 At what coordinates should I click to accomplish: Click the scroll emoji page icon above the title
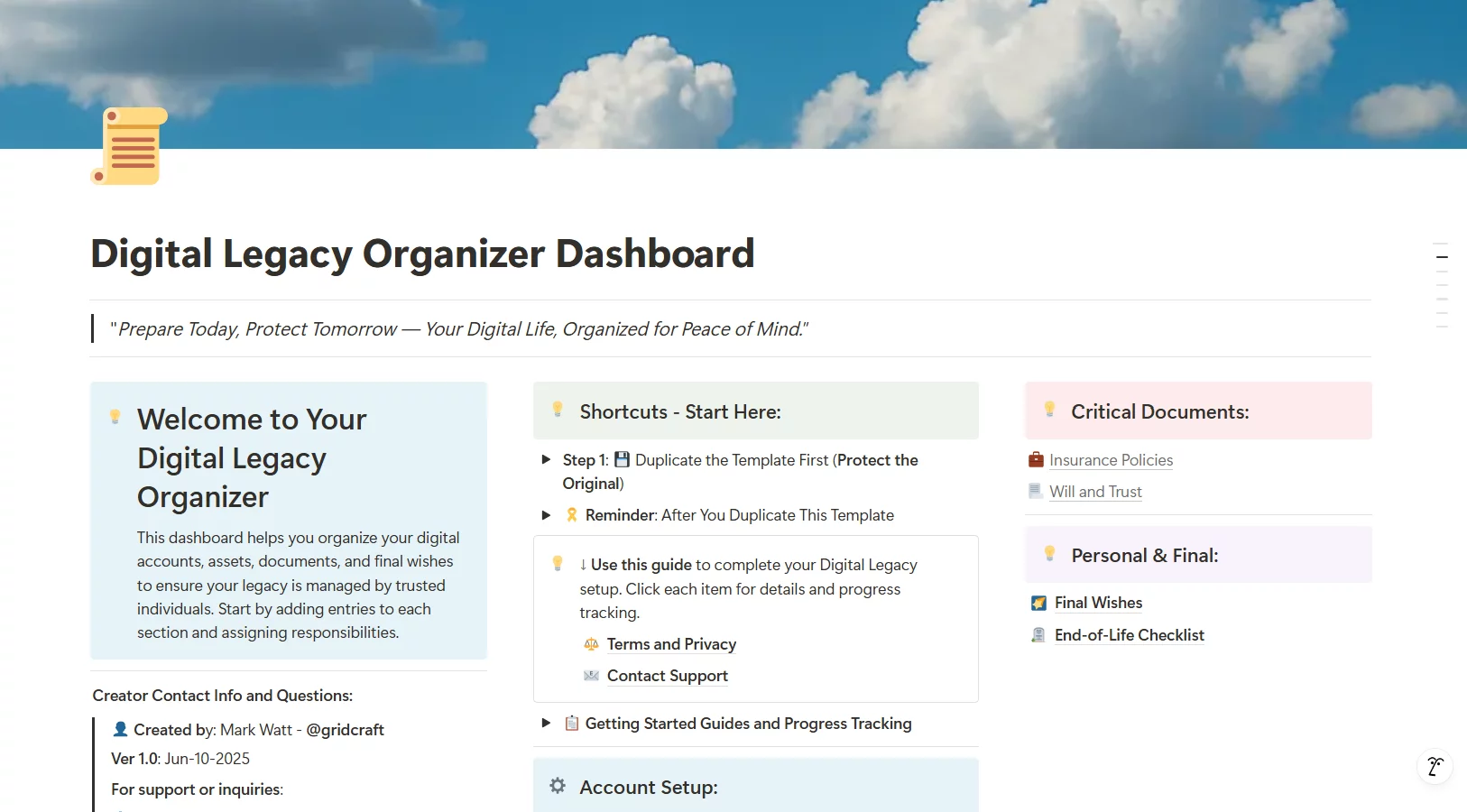127,146
